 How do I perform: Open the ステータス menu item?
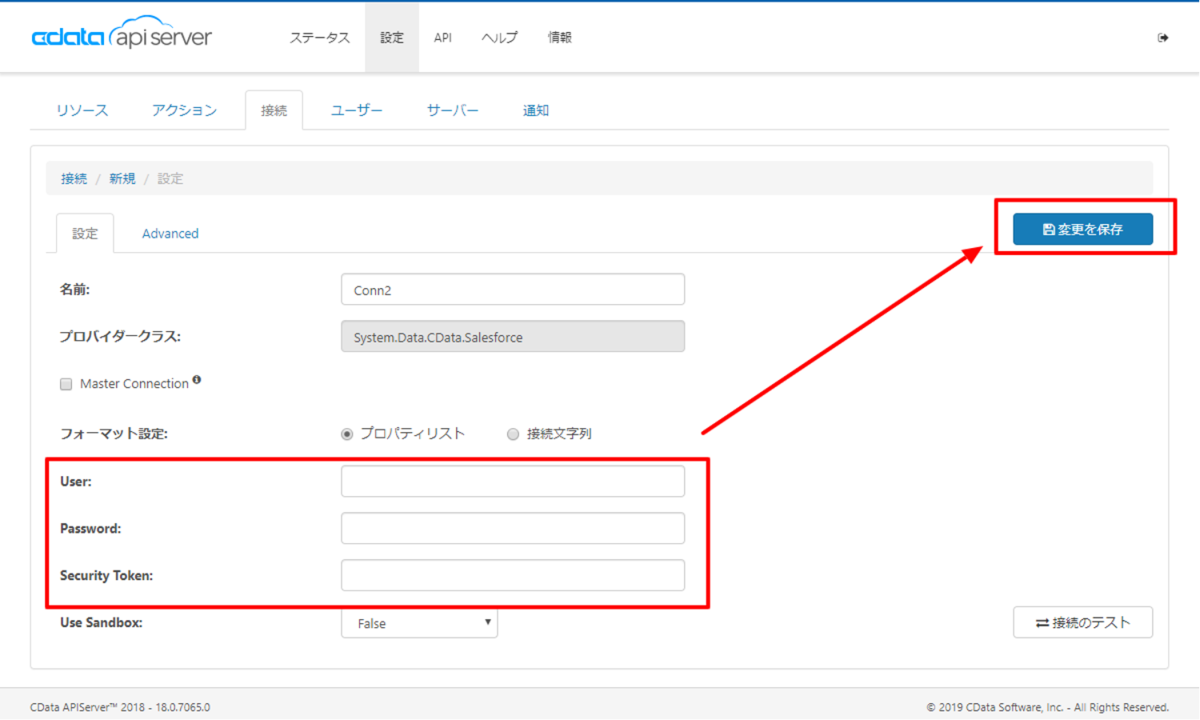pyautogui.click(x=320, y=38)
